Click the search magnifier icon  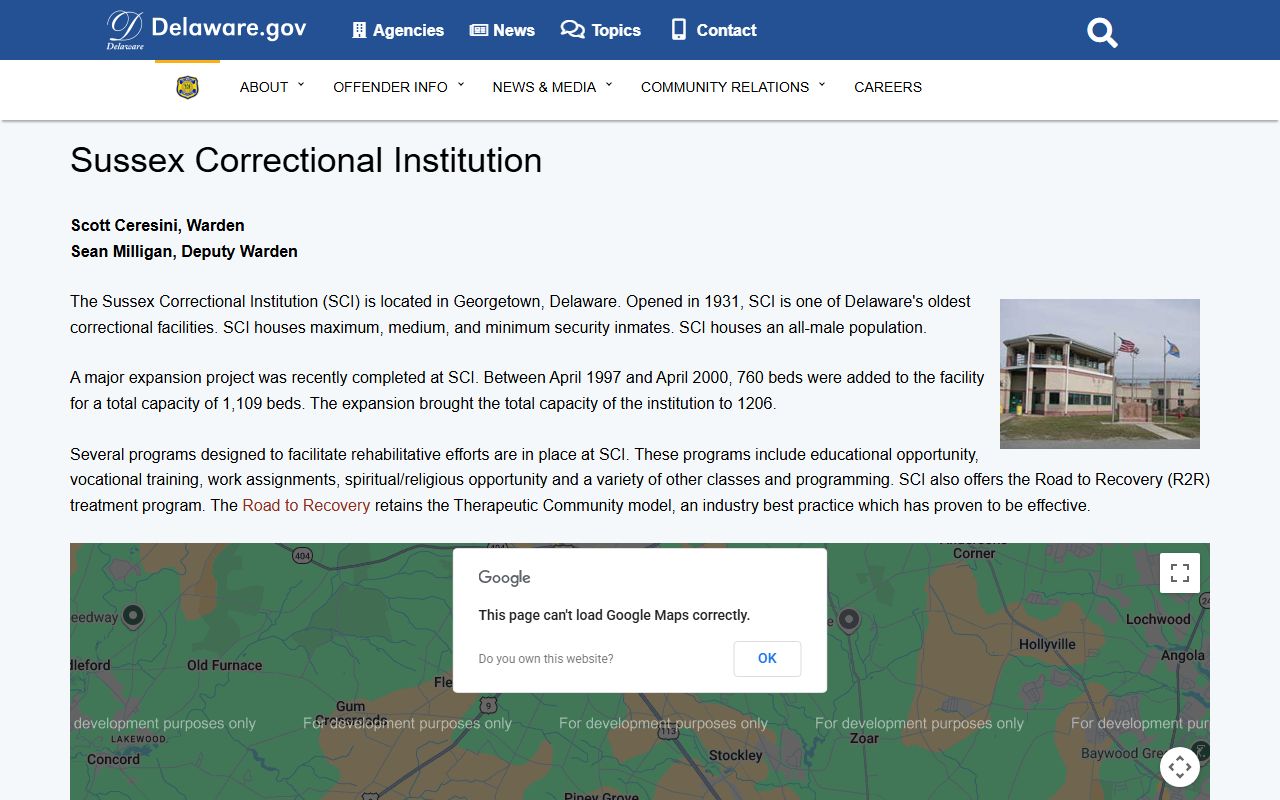1102,32
